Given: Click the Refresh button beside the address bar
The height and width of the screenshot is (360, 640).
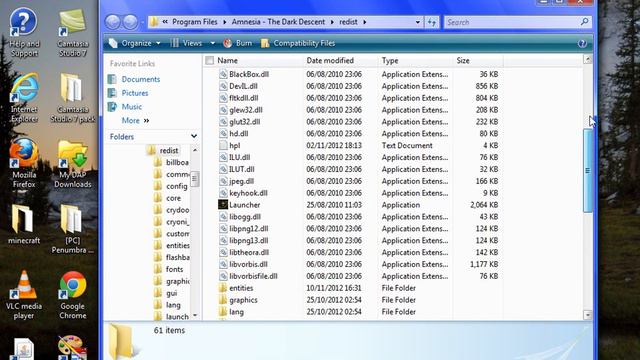Looking at the screenshot, I should tap(432, 22).
